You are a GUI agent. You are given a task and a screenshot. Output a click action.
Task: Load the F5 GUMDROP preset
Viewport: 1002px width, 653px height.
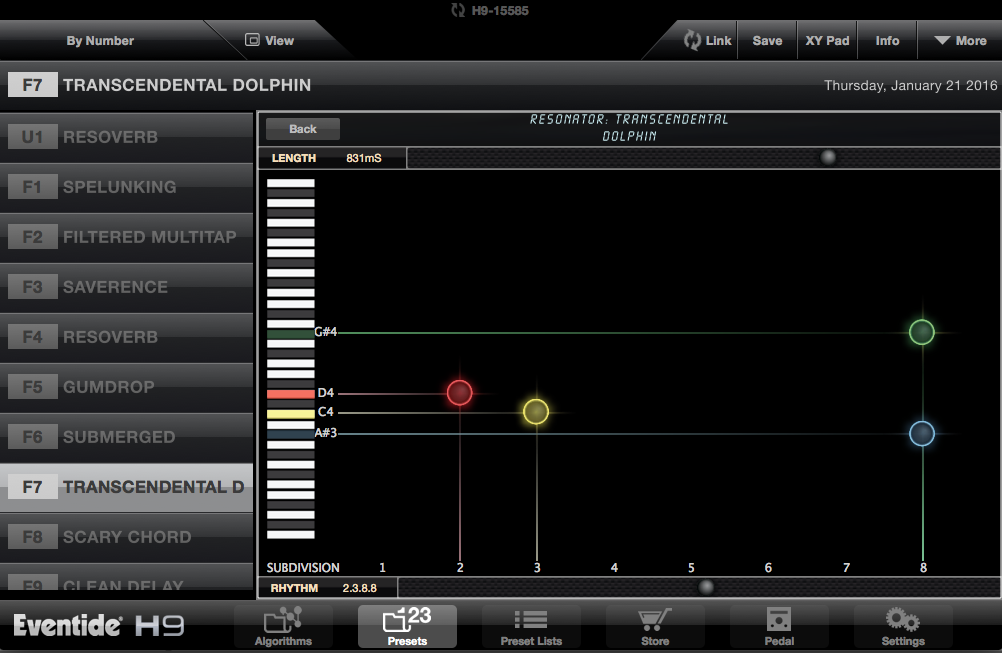click(126, 387)
